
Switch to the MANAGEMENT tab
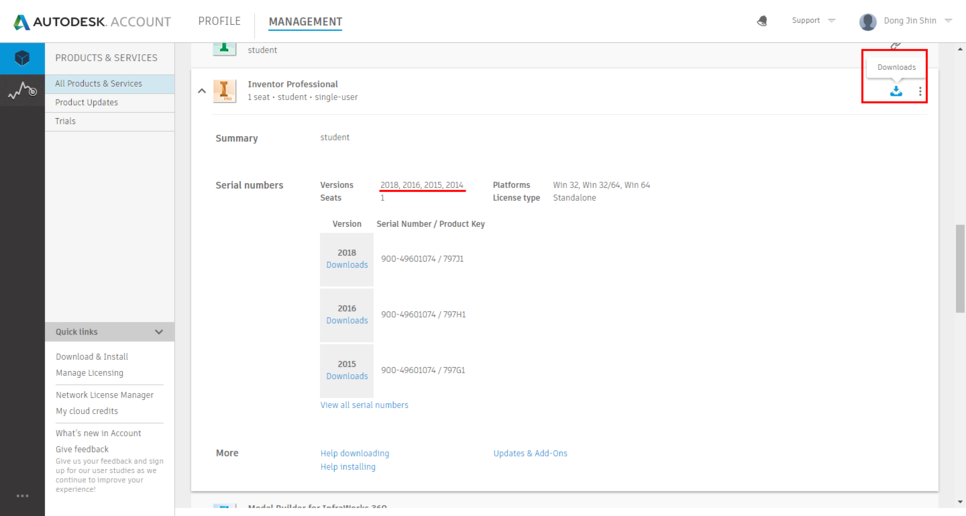(x=305, y=22)
